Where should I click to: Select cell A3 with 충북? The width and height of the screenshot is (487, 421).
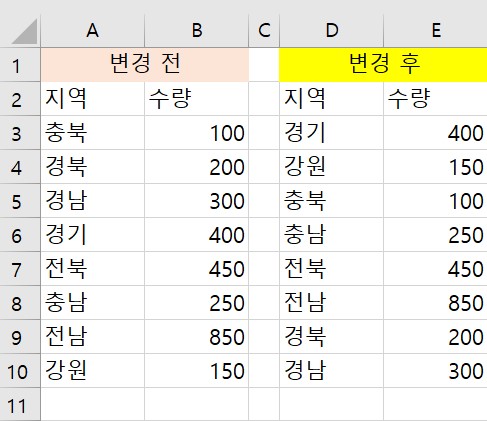coord(93,133)
